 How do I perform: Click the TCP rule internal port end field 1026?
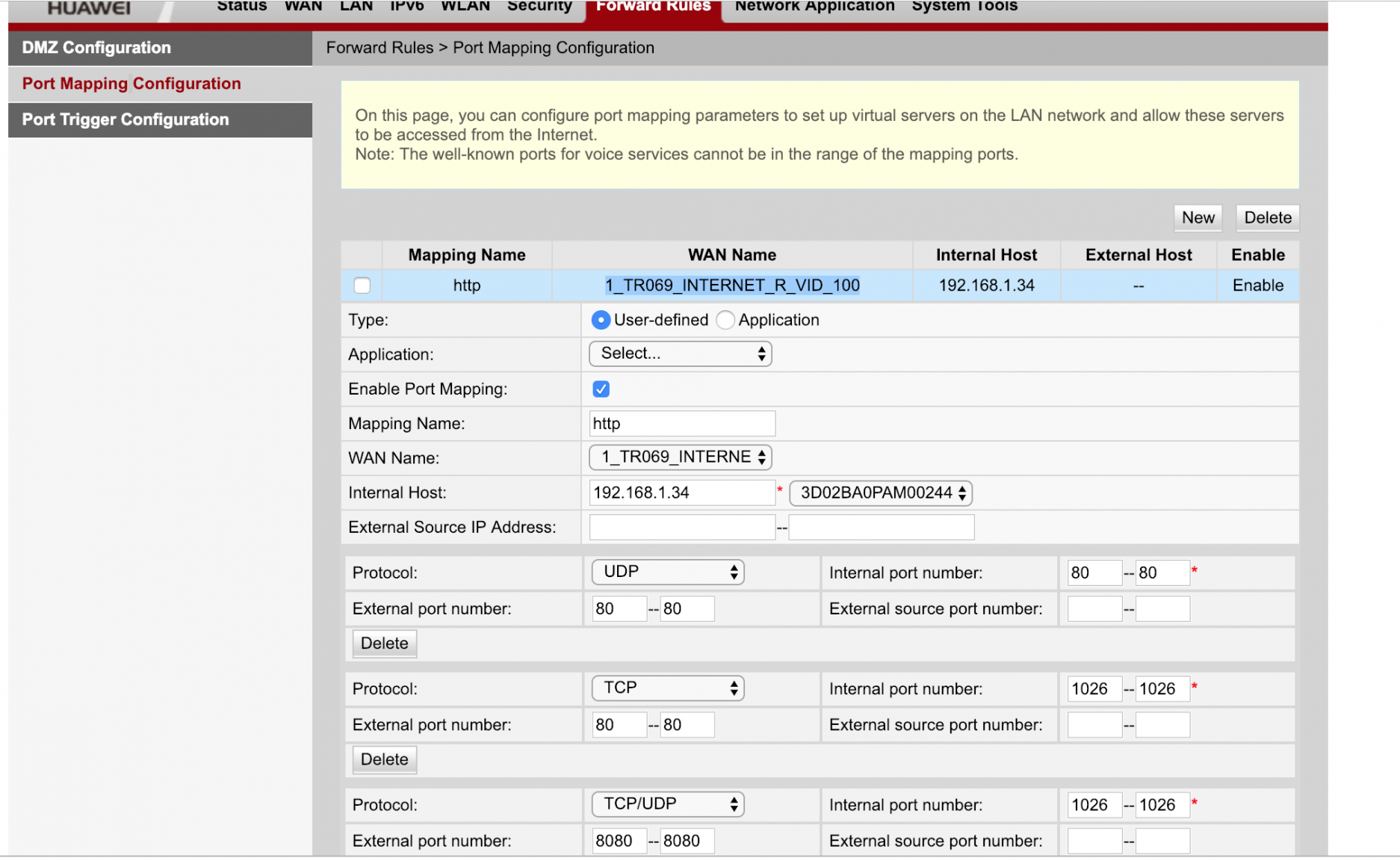click(1162, 688)
